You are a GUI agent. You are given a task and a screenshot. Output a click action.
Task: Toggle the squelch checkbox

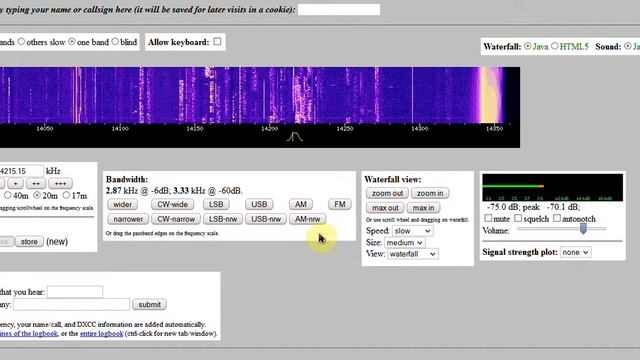coord(518,218)
